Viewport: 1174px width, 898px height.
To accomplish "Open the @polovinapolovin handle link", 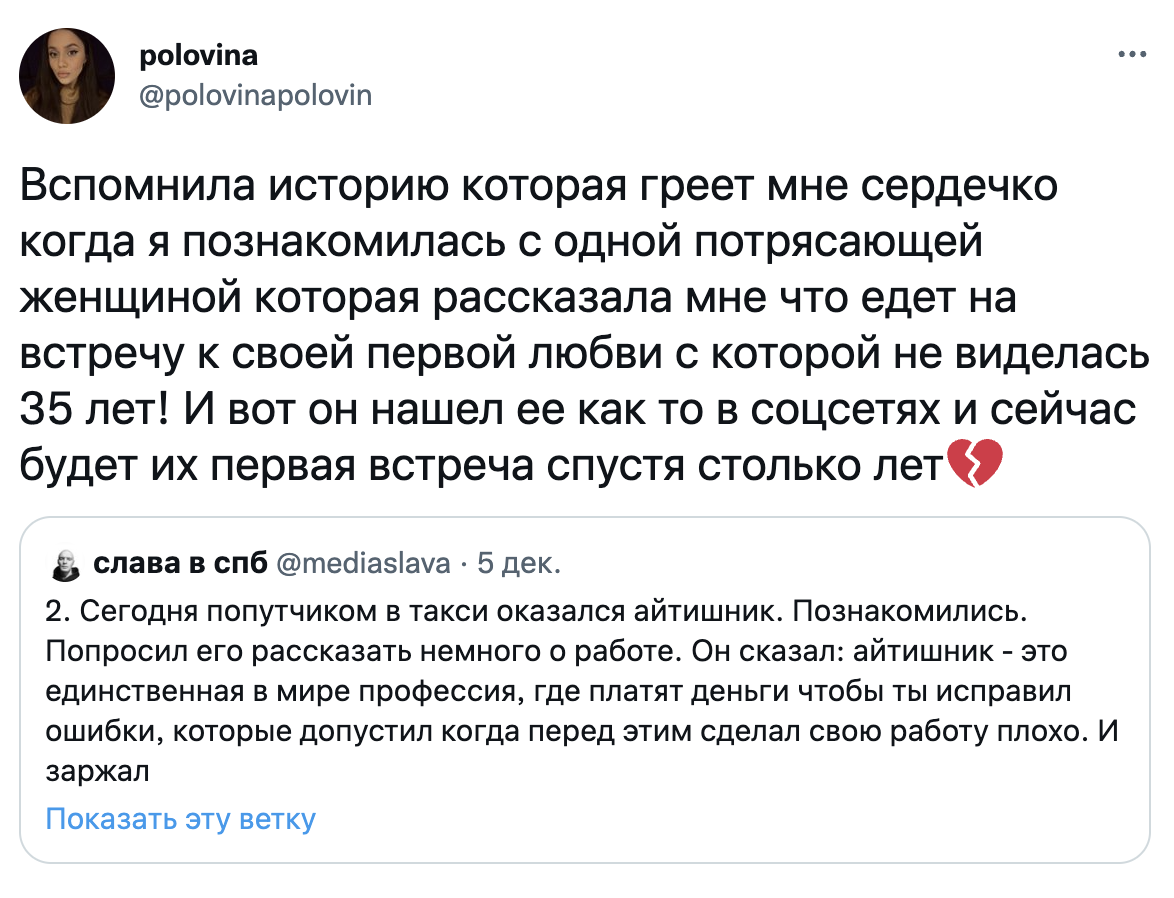I will click(257, 95).
